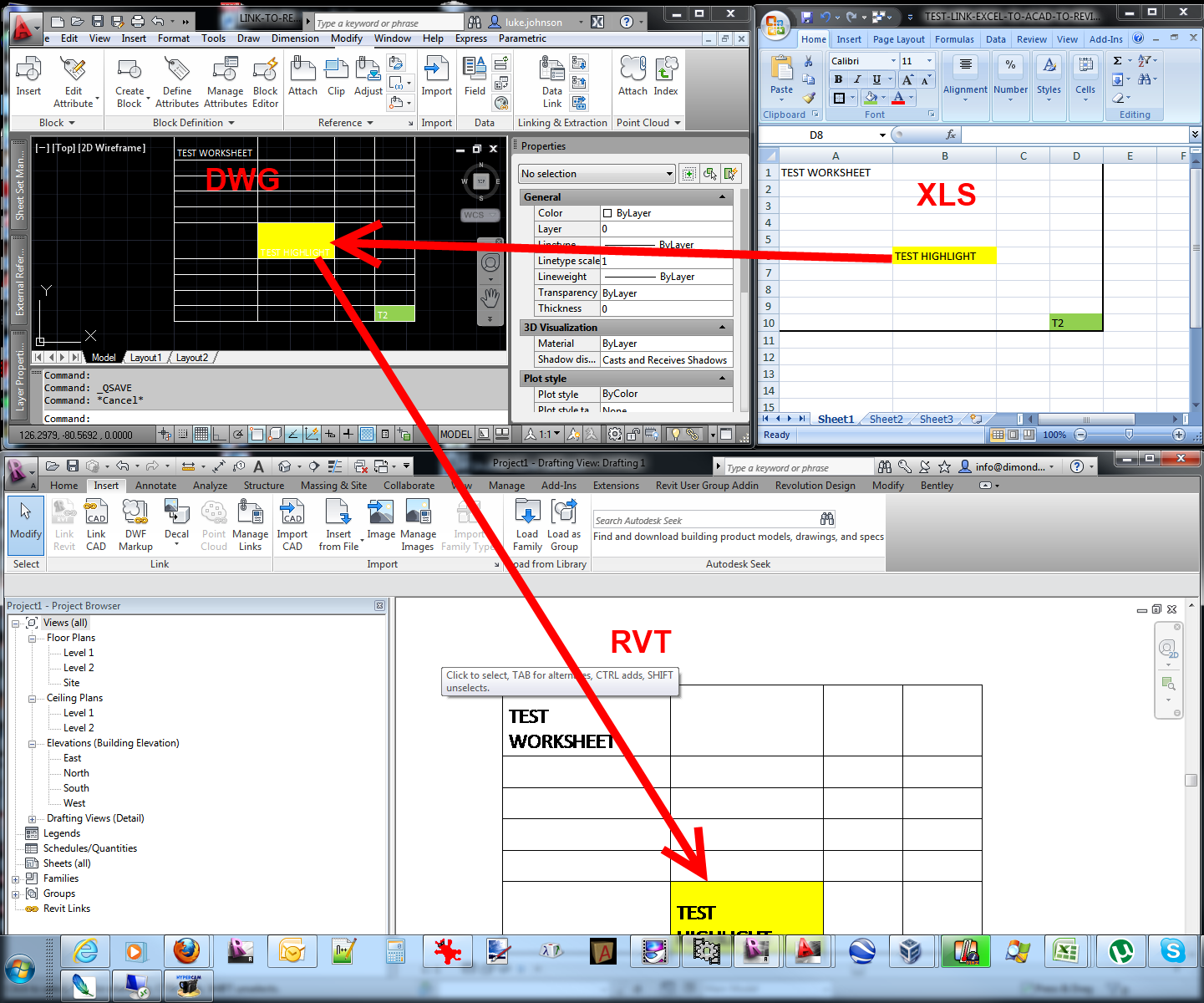Viewport: 1204px width, 1003px height.
Task: Select Define Attributes tool
Action: pyautogui.click(x=177, y=82)
